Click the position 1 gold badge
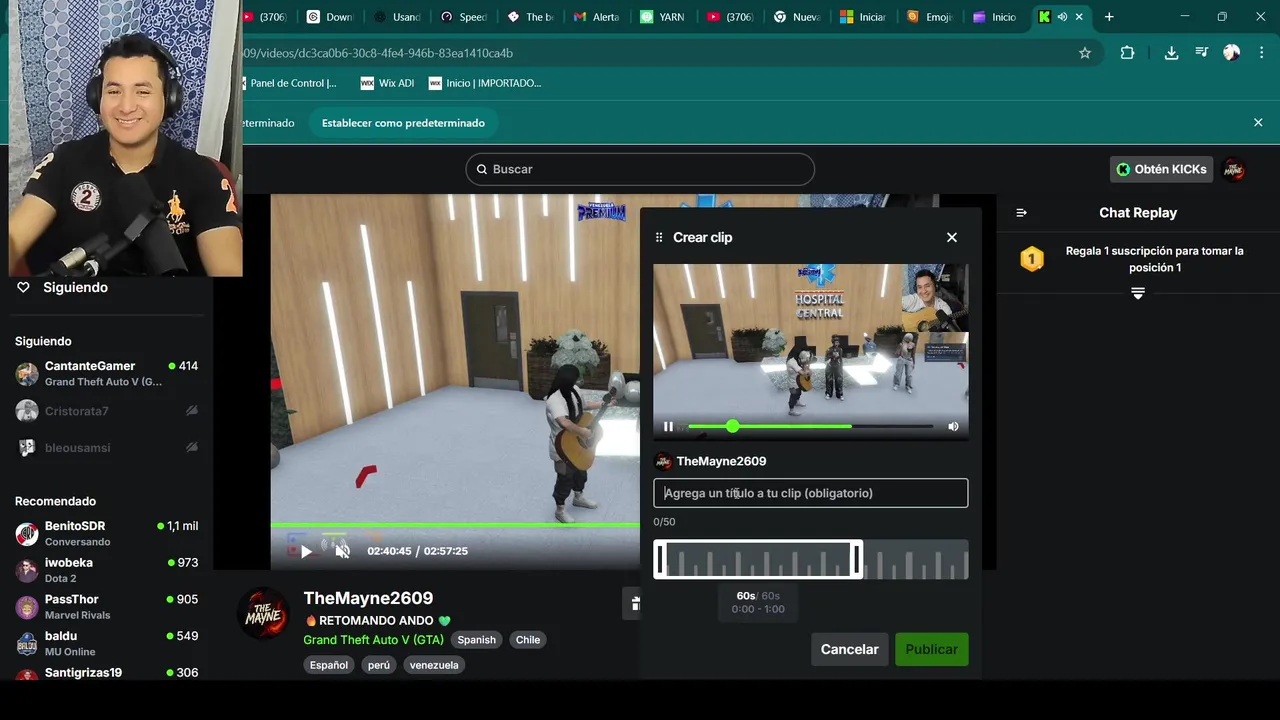 click(x=1032, y=259)
